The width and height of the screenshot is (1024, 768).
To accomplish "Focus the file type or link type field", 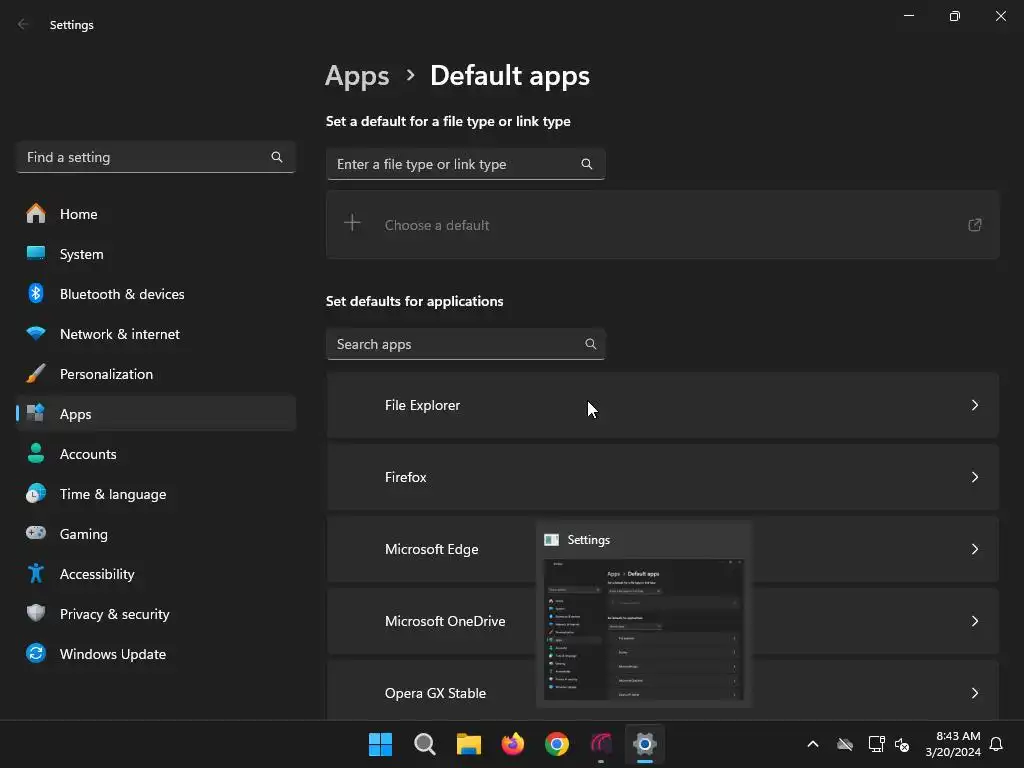I will [x=466, y=164].
